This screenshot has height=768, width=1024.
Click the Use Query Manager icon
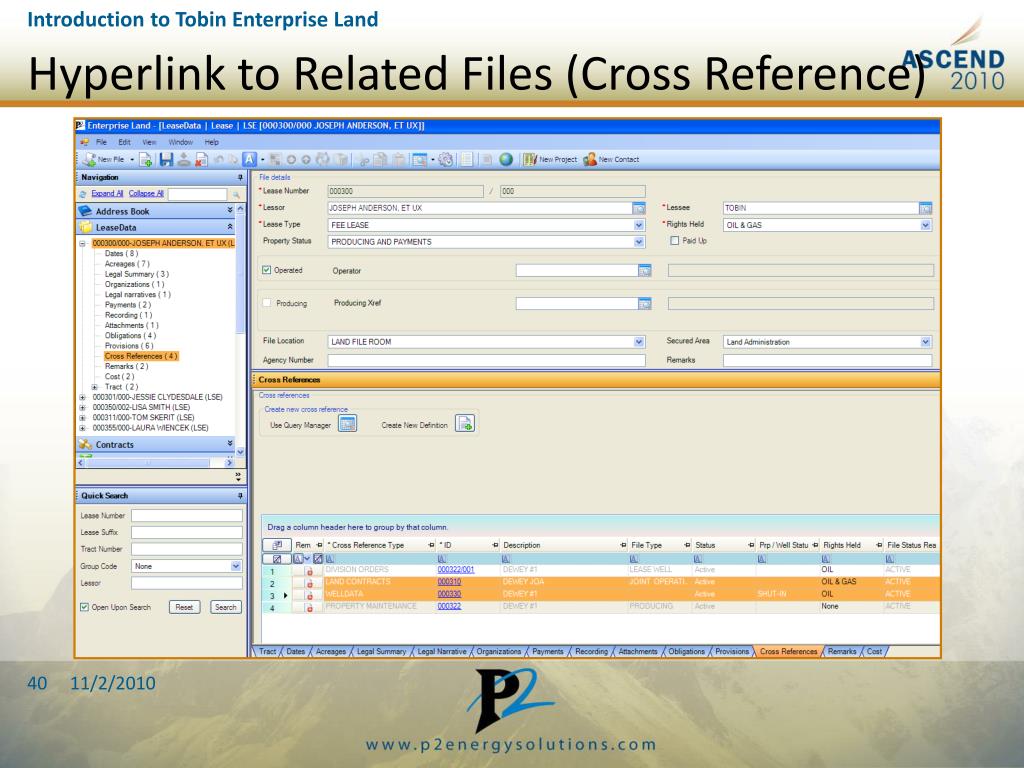[347, 424]
